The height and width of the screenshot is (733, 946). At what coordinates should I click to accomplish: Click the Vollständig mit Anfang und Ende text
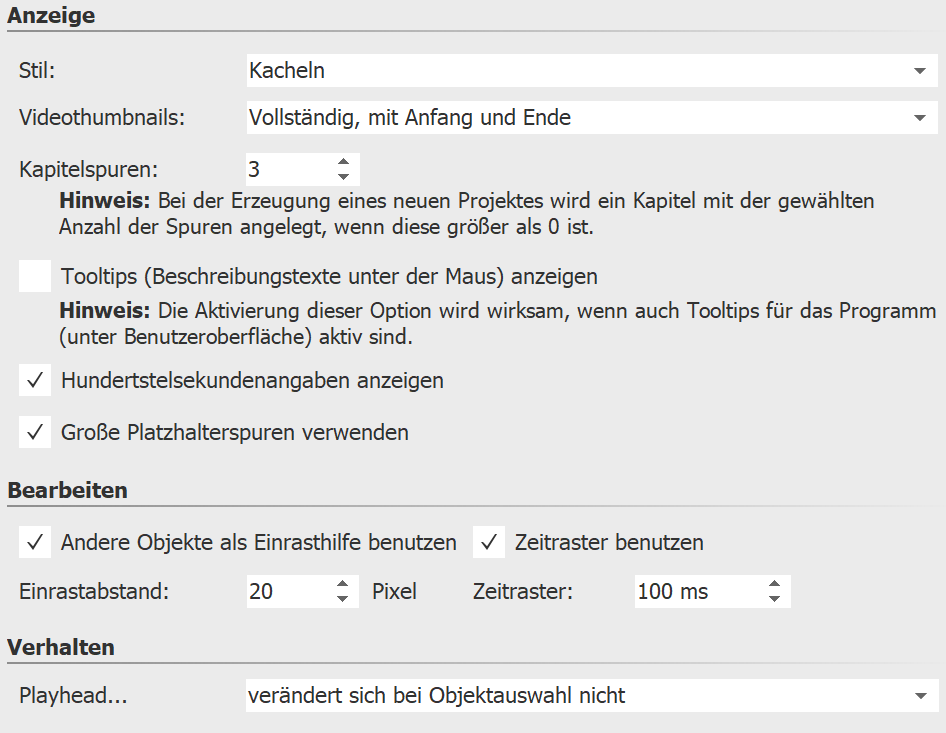click(413, 117)
